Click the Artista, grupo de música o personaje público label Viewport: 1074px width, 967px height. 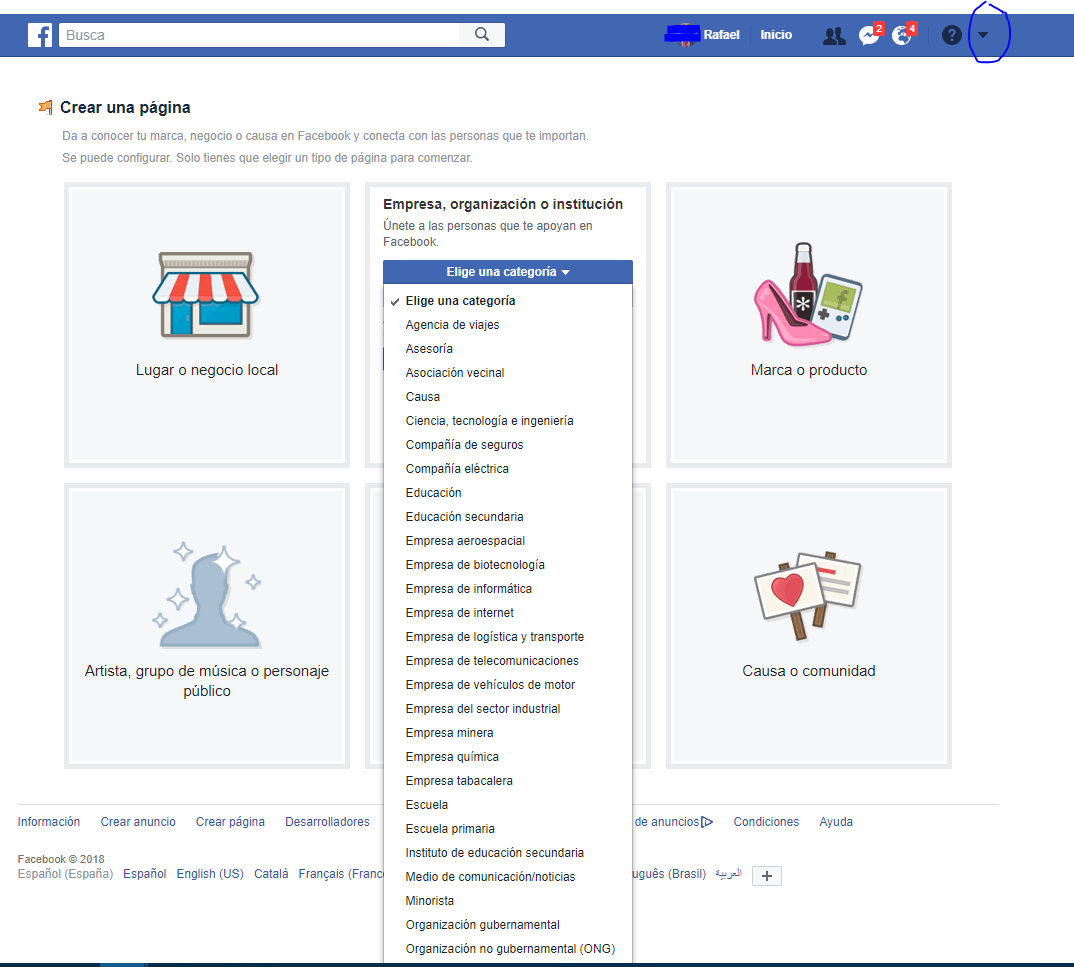[x=207, y=681]
